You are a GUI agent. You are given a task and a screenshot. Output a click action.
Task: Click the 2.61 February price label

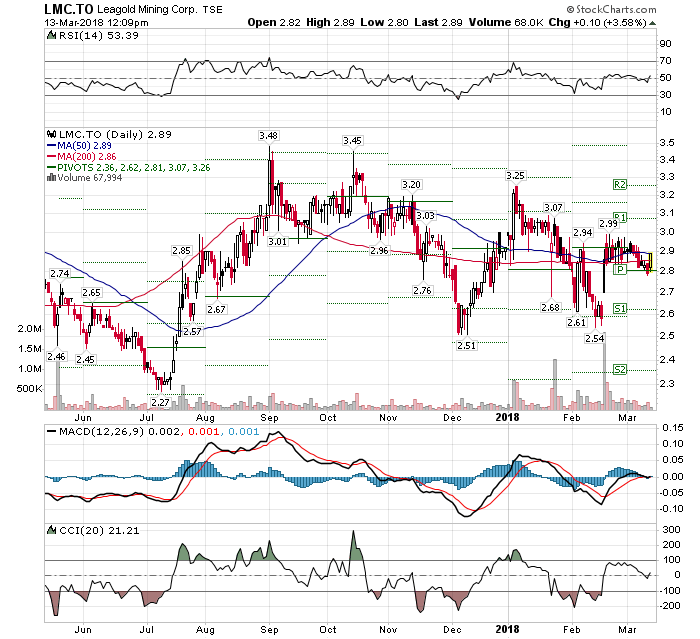[576, 322]
